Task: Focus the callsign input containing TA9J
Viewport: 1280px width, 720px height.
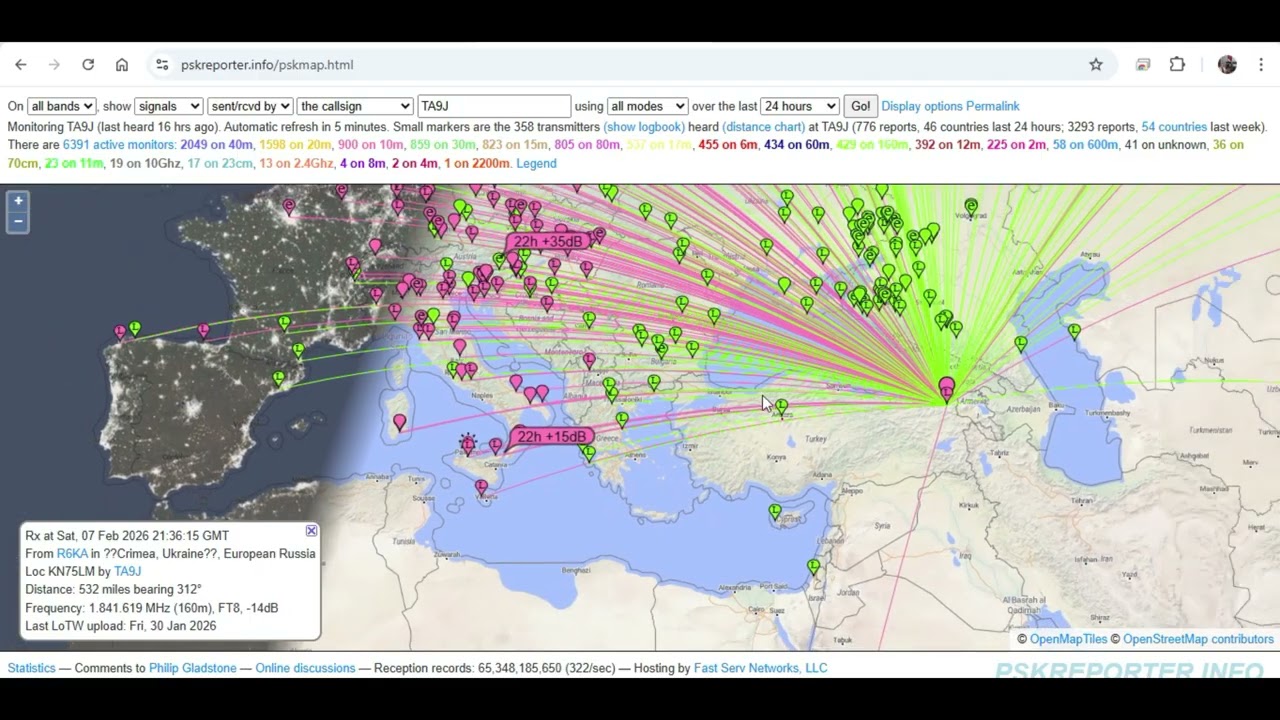Action: coord(494,106)
